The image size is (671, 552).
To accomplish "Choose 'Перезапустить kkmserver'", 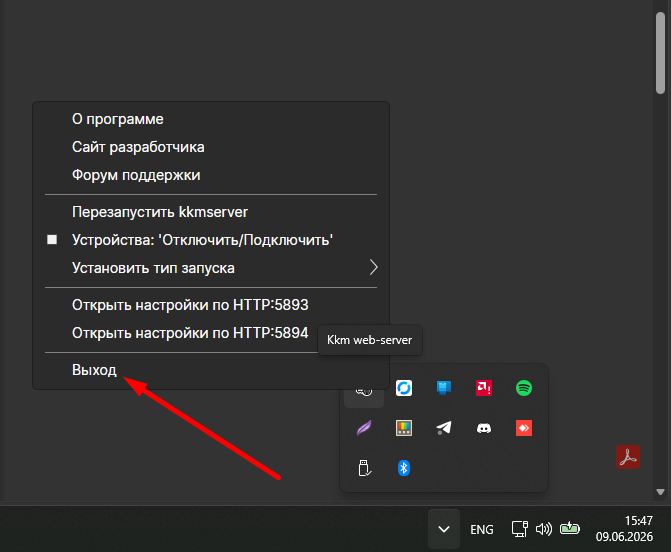I will 211,212.
